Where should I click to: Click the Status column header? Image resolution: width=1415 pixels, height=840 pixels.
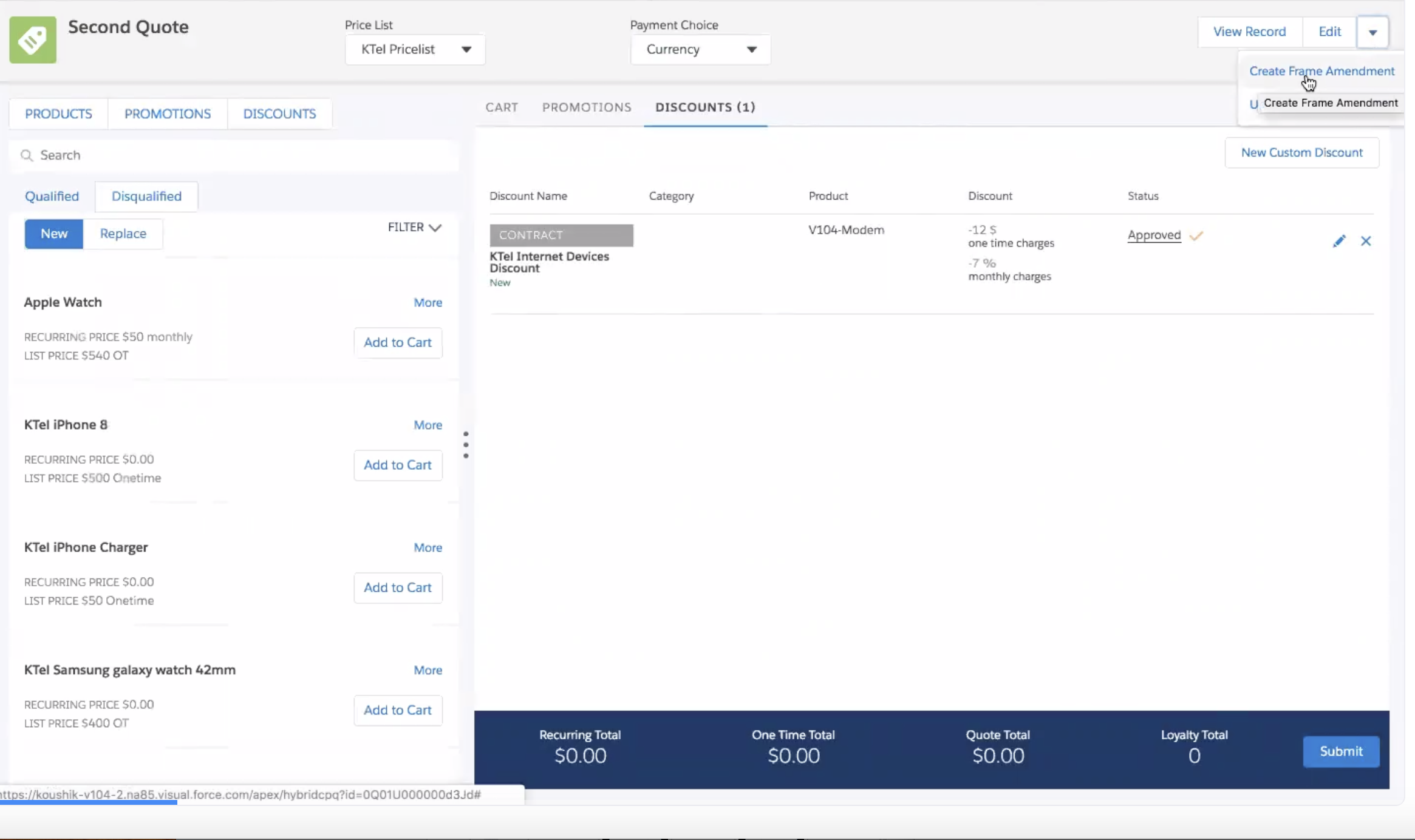click(x=1143, y=196)
